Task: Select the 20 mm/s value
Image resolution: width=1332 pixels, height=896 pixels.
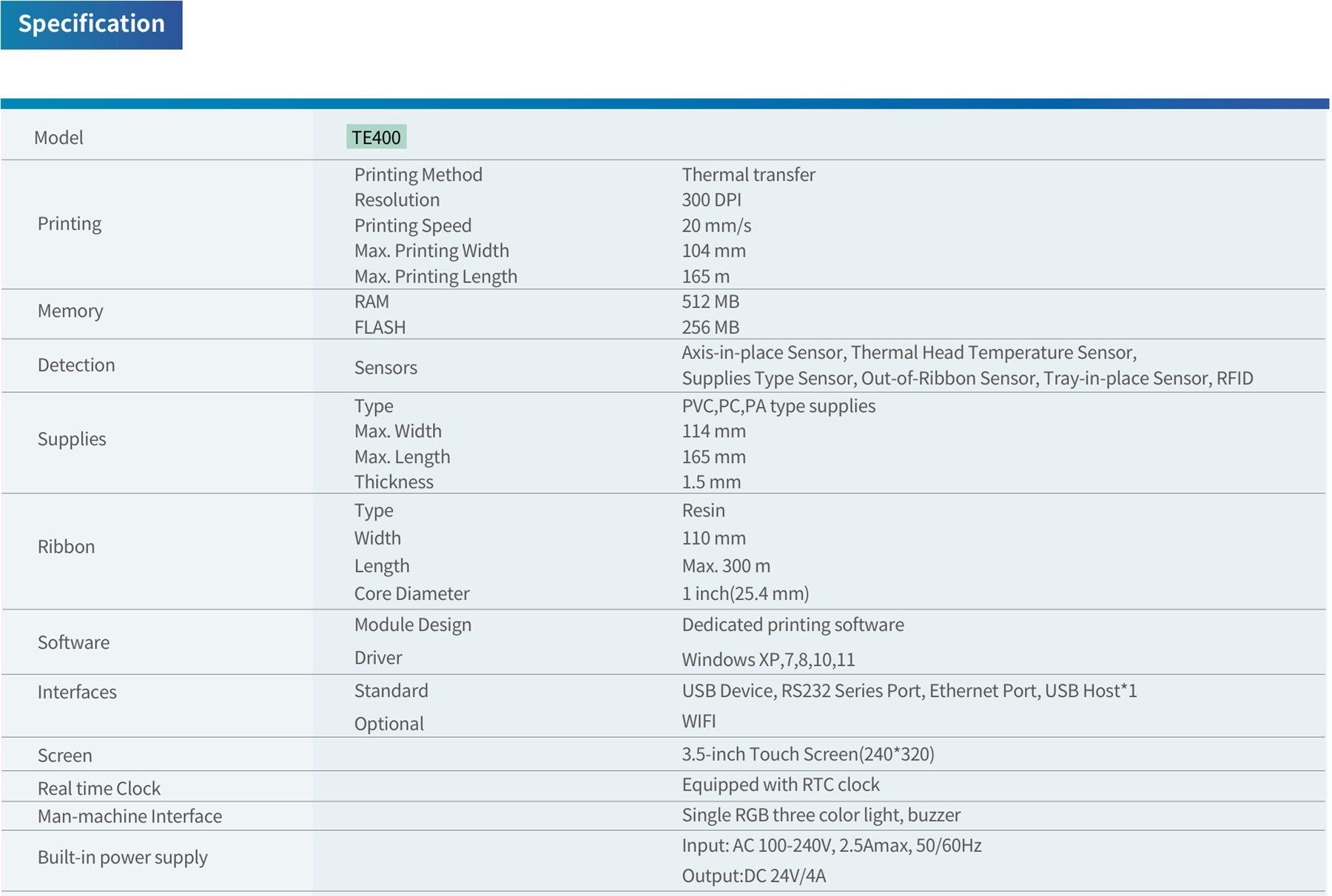Action: coord(716,225)
